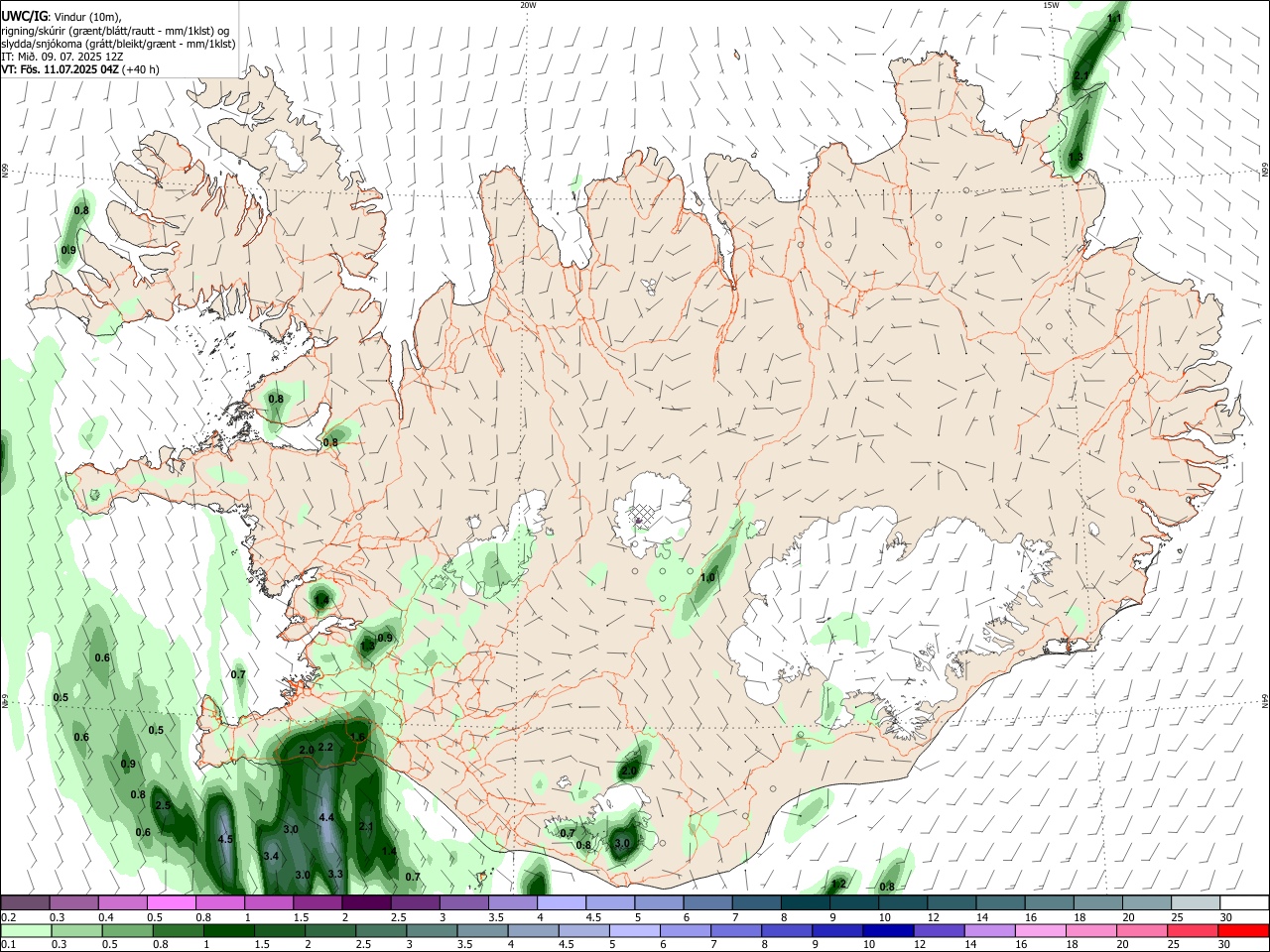1270x952 pixels.
Task: Click the '3.4' precipitation value on the map
Action: tap(271, 856)
